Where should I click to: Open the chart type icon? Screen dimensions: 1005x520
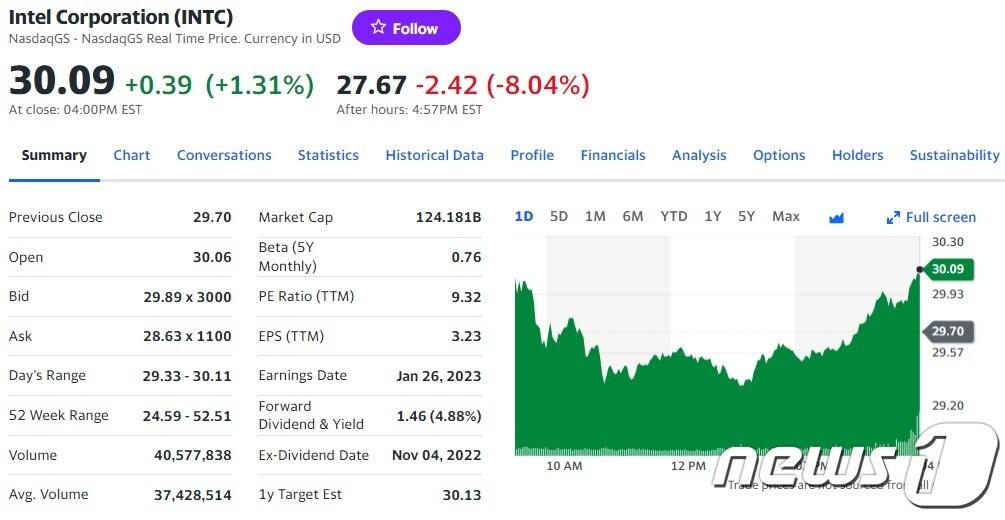tap(837, 217)
